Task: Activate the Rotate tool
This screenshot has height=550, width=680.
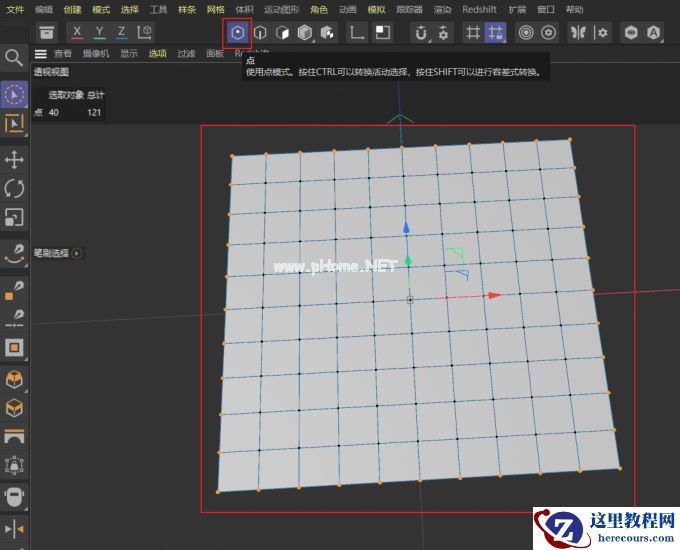Action: (x=14, y=188)
